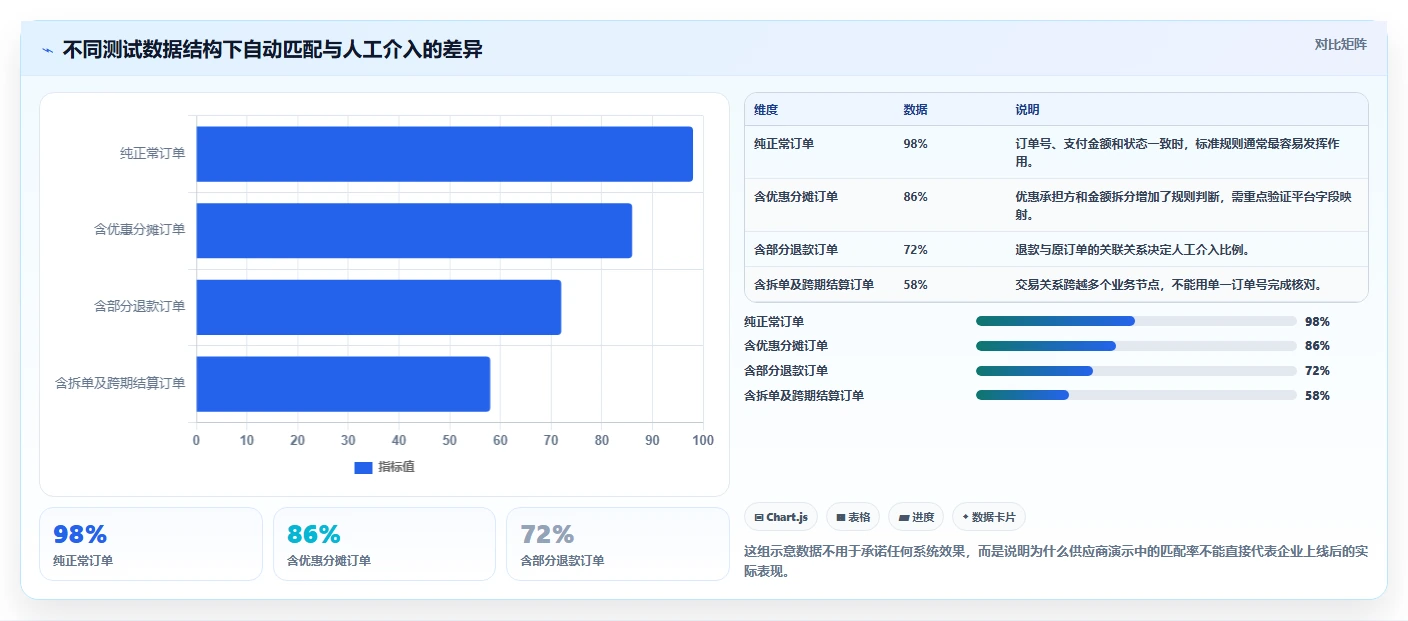This screenshot has height=621, width=1408.
Task: Click the 含部分退款订单 label on the chart axis
Action: point(140,307)
